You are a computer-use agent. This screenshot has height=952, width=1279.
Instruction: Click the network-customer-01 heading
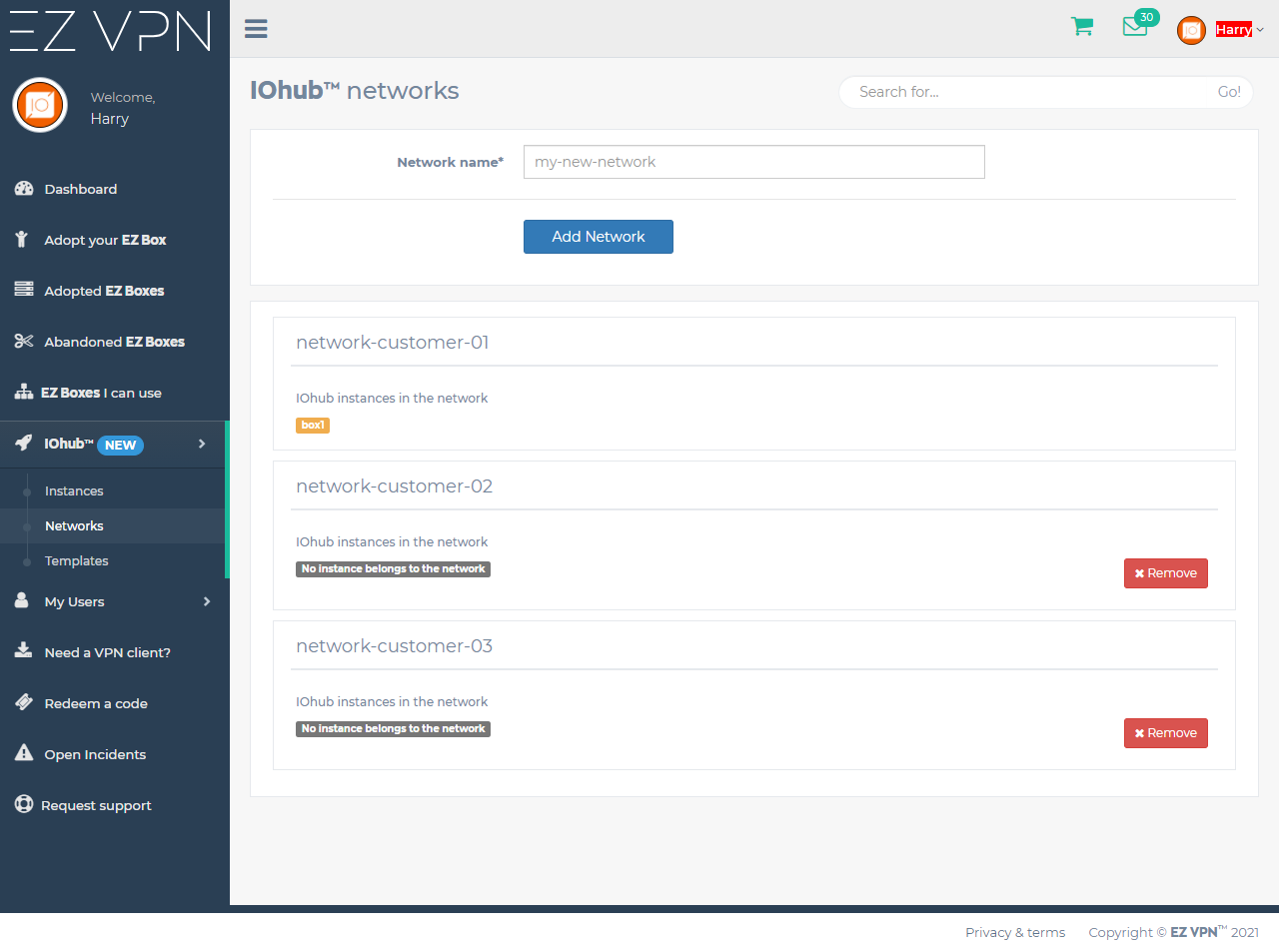tap(393, 343)
